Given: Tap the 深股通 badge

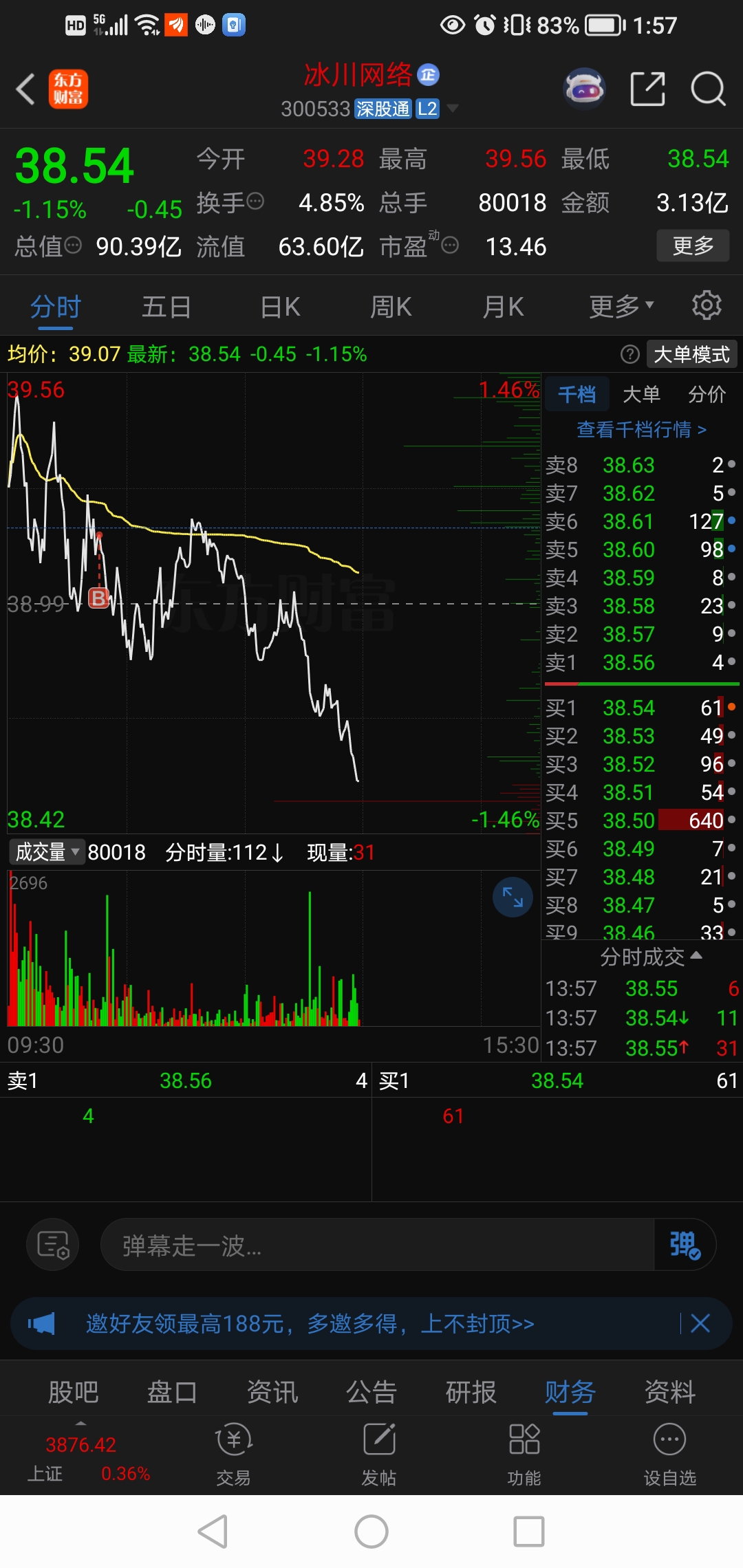Looking at the screenshot, I should (383, 109).
